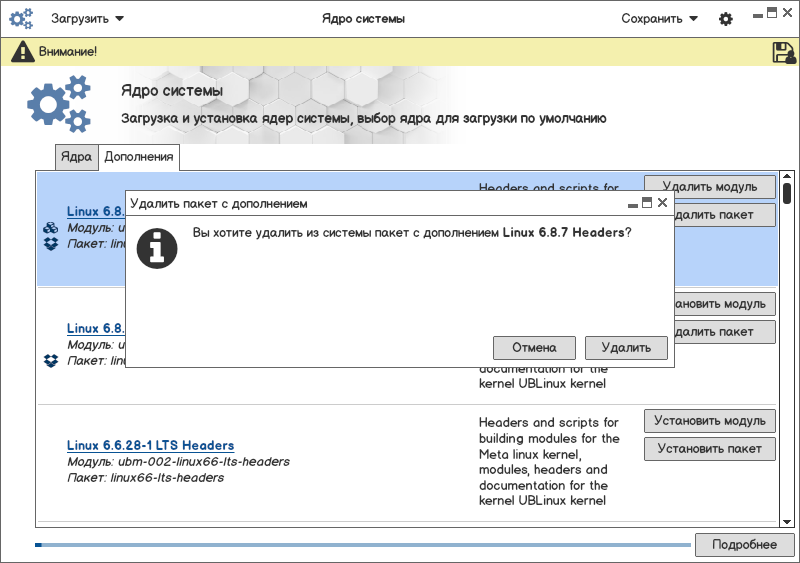Screen dimensions: 800x563
Task: Open the Загрузить dropdown menu
Action: pyautogui.click(x=87, y=19)
